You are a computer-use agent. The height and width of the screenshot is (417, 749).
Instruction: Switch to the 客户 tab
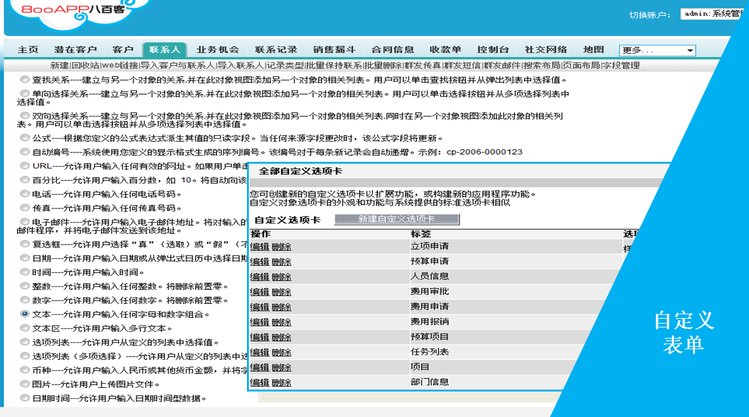pyautogui.click(x=122, y=50)
